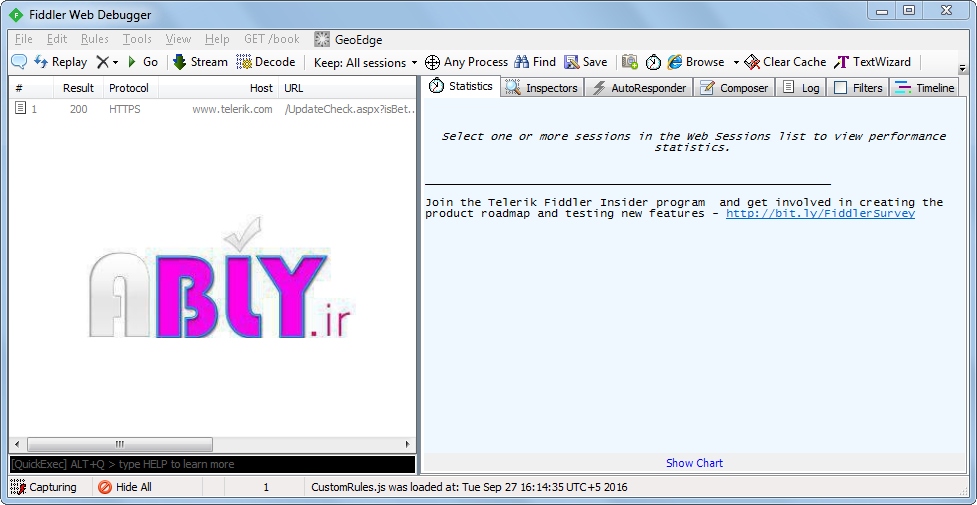This screenshot has width=977, height=505.
Task: Click Go to resume breakpoints
Action: (x=143, y=62)
